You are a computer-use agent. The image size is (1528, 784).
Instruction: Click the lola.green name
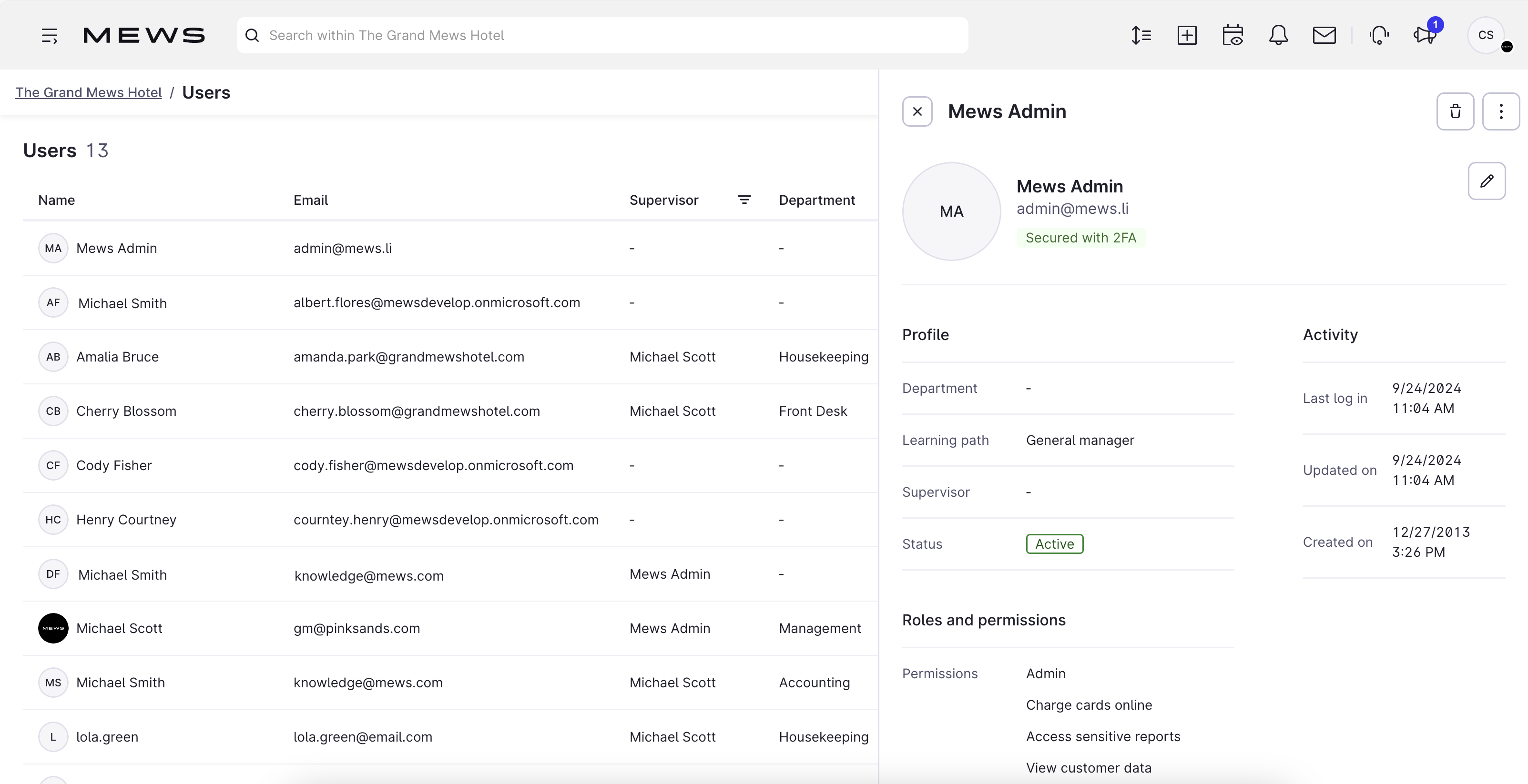[107, 737]
